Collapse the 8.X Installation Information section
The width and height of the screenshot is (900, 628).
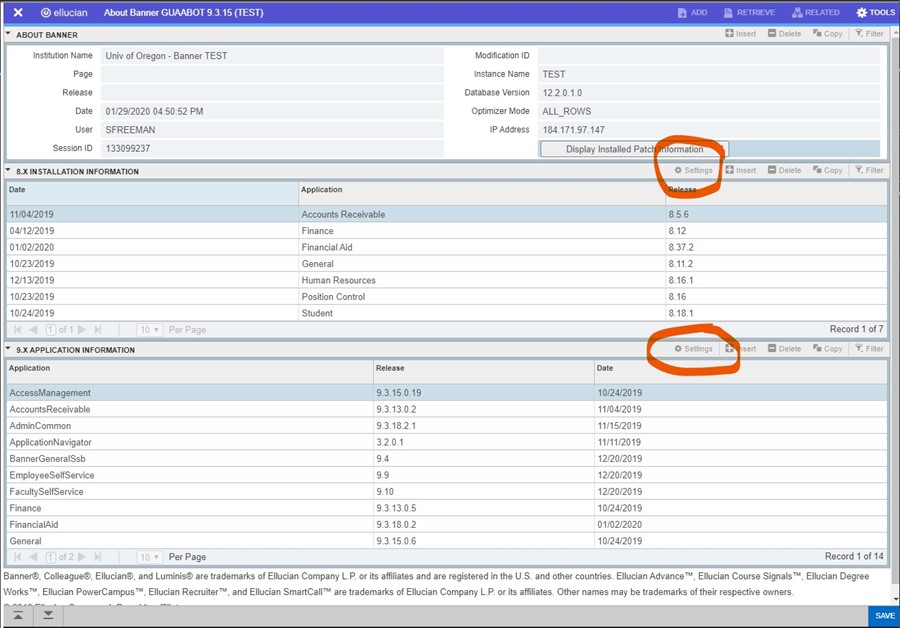coord(8,170)
